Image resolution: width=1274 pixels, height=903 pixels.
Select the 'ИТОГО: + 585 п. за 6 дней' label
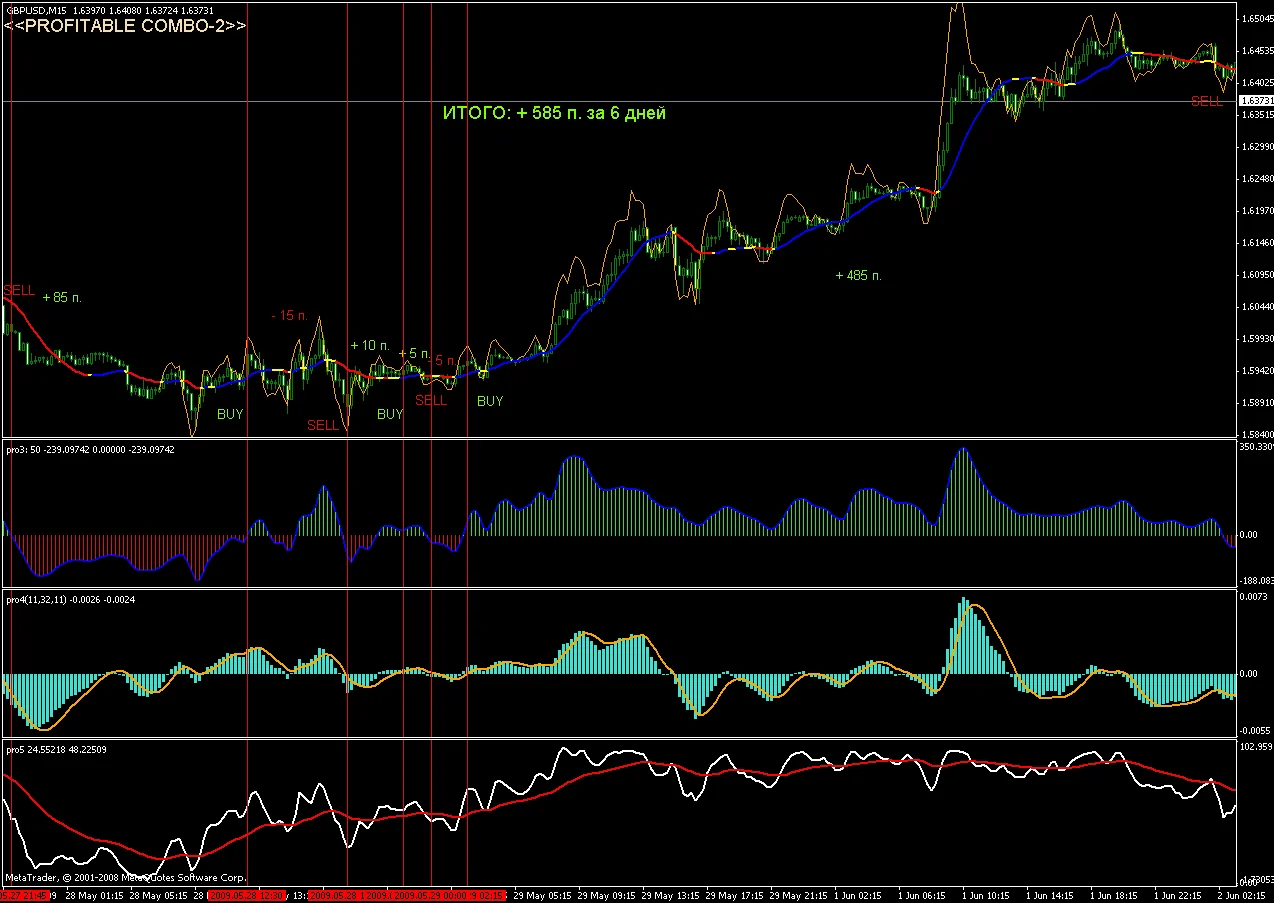[x=554, y=113]
